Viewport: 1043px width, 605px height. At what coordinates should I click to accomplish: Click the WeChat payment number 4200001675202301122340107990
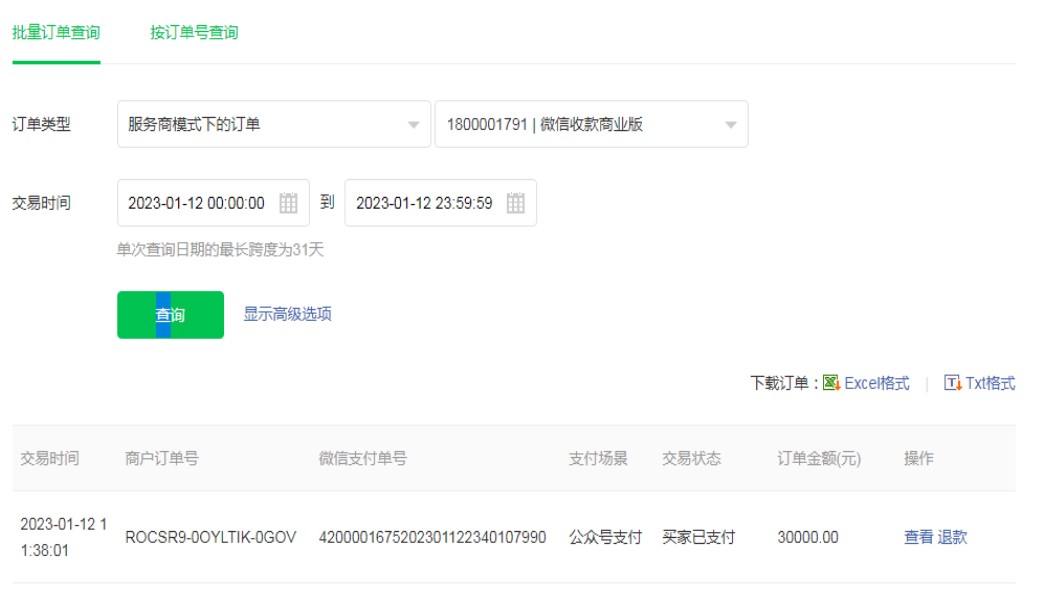click(432, 537)
